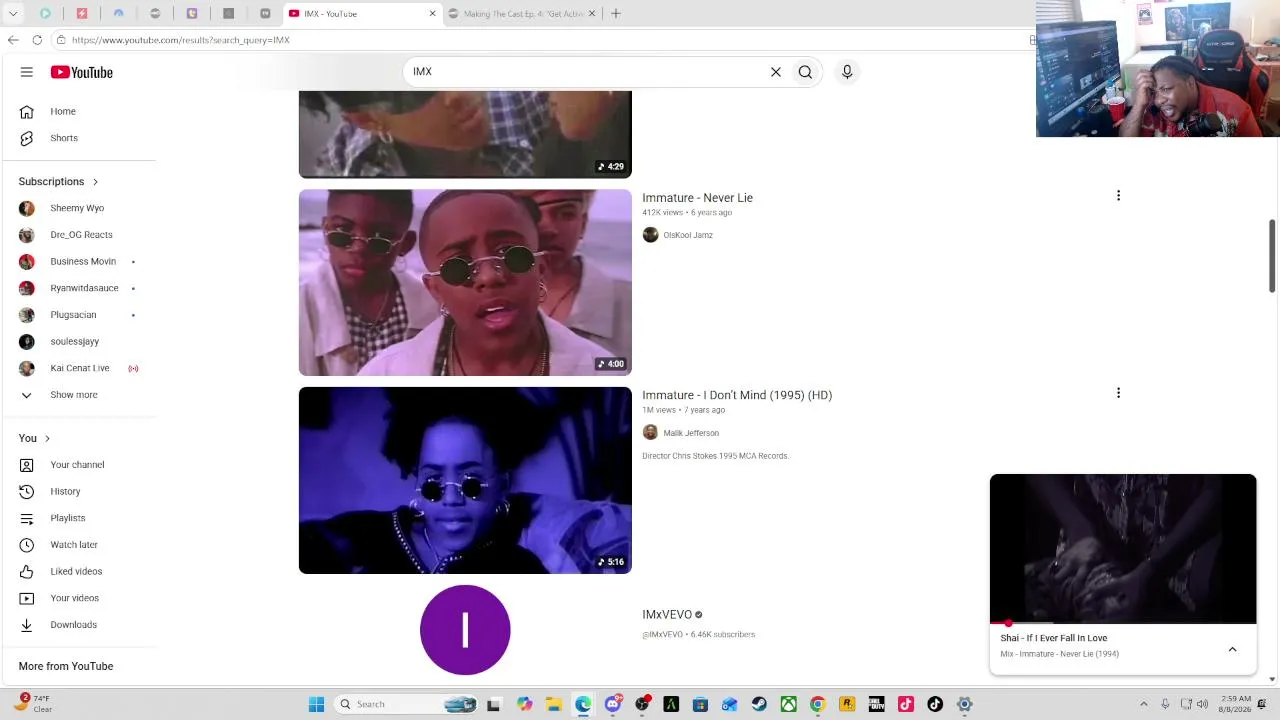Visit the OlsKool Jamz channel

point(688,235)
